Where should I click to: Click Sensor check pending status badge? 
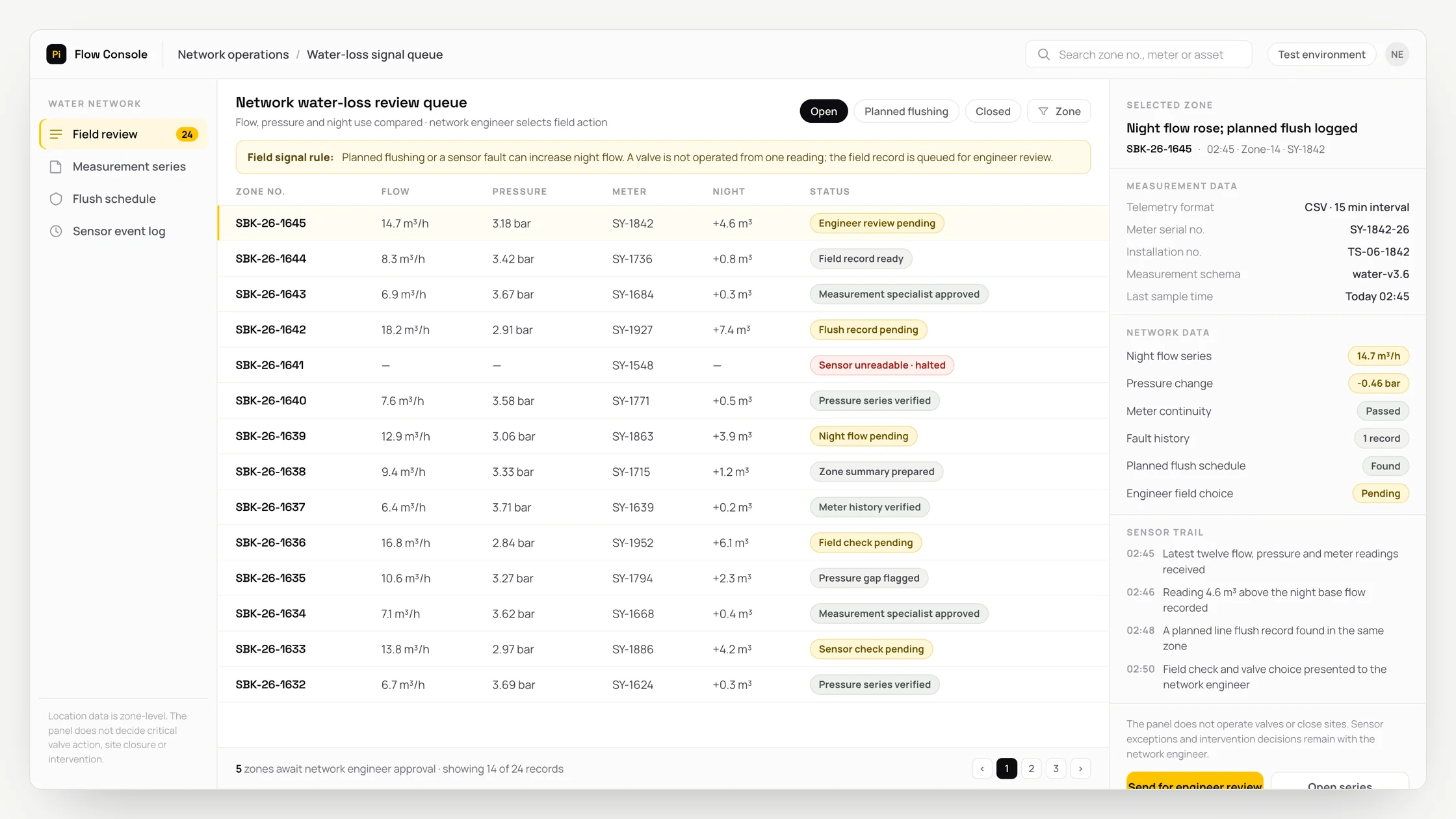tap(871, 649)
